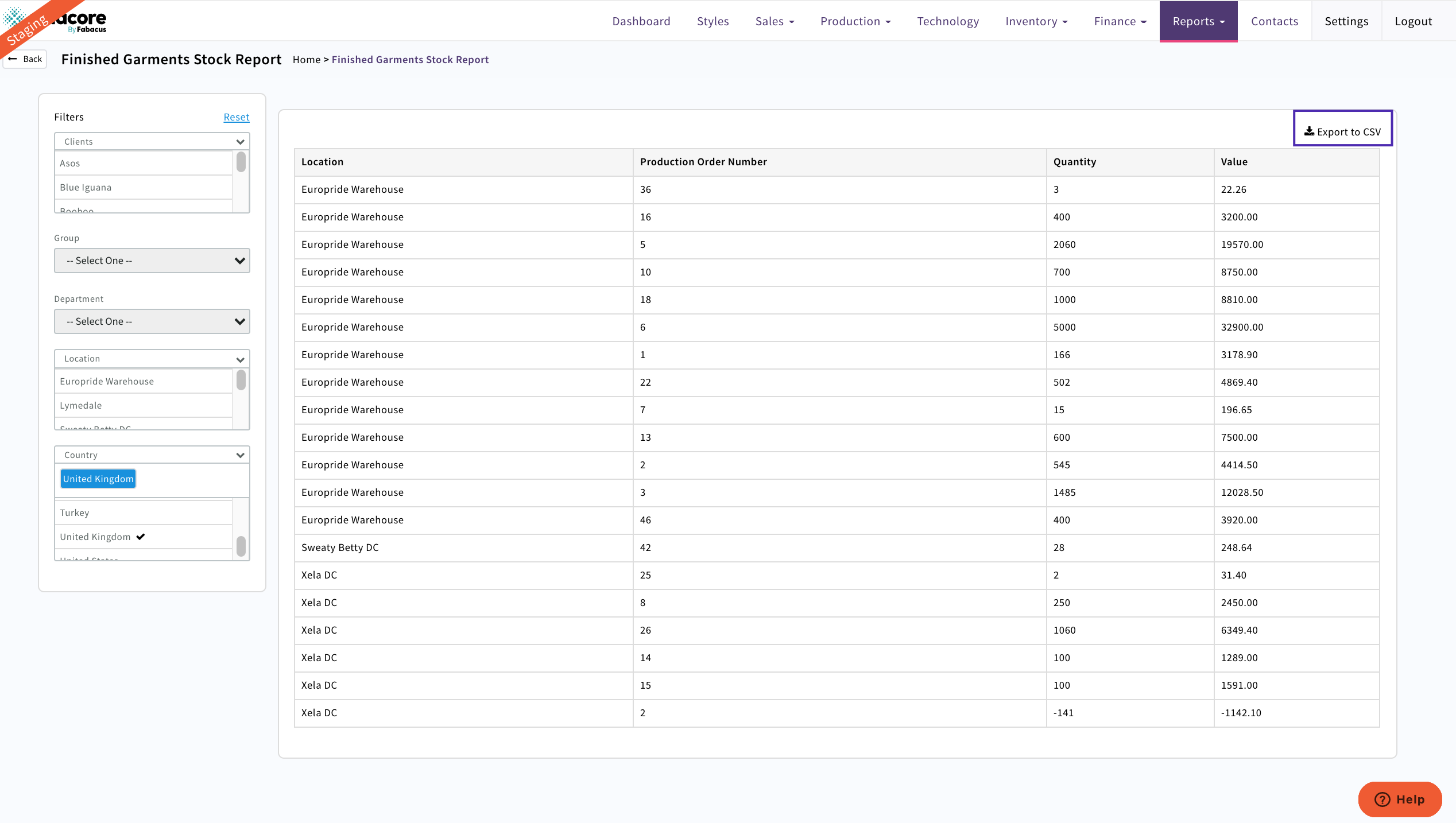Select Turkey in the country list
The image size is (1456, 823).
75,513
